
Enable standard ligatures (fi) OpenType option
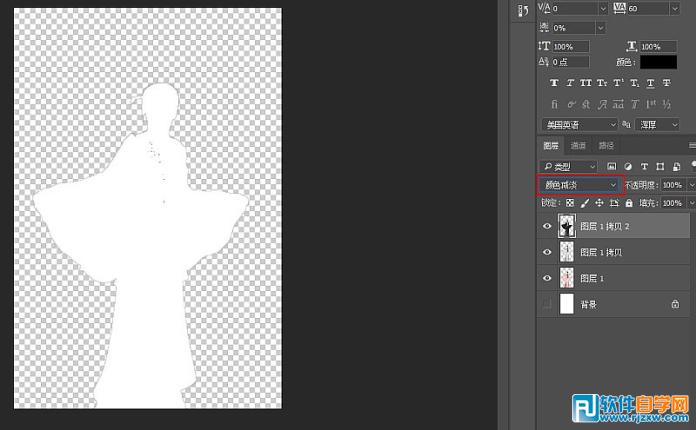coord(554,104)
